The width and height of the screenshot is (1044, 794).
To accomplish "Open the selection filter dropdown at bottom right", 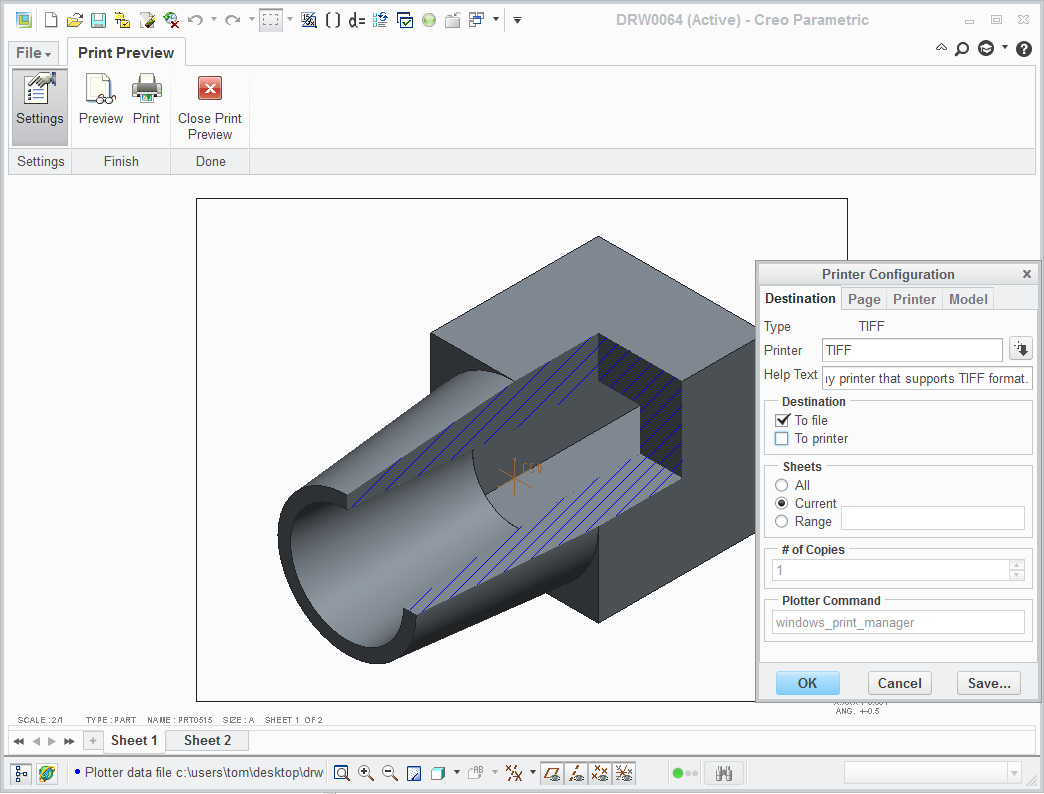I will pos(1014,773).
